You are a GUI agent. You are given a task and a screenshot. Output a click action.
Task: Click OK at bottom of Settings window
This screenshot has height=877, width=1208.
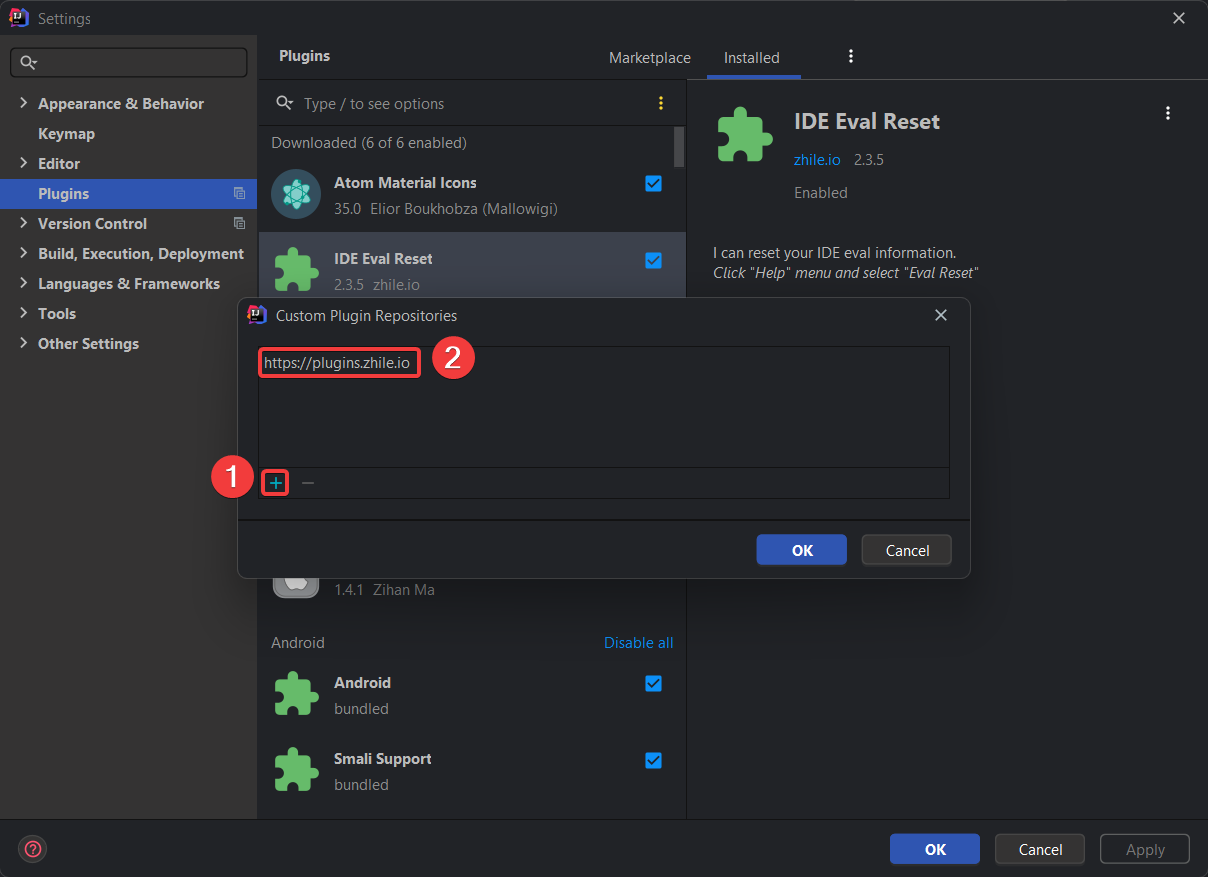click(x=935, y=849)
